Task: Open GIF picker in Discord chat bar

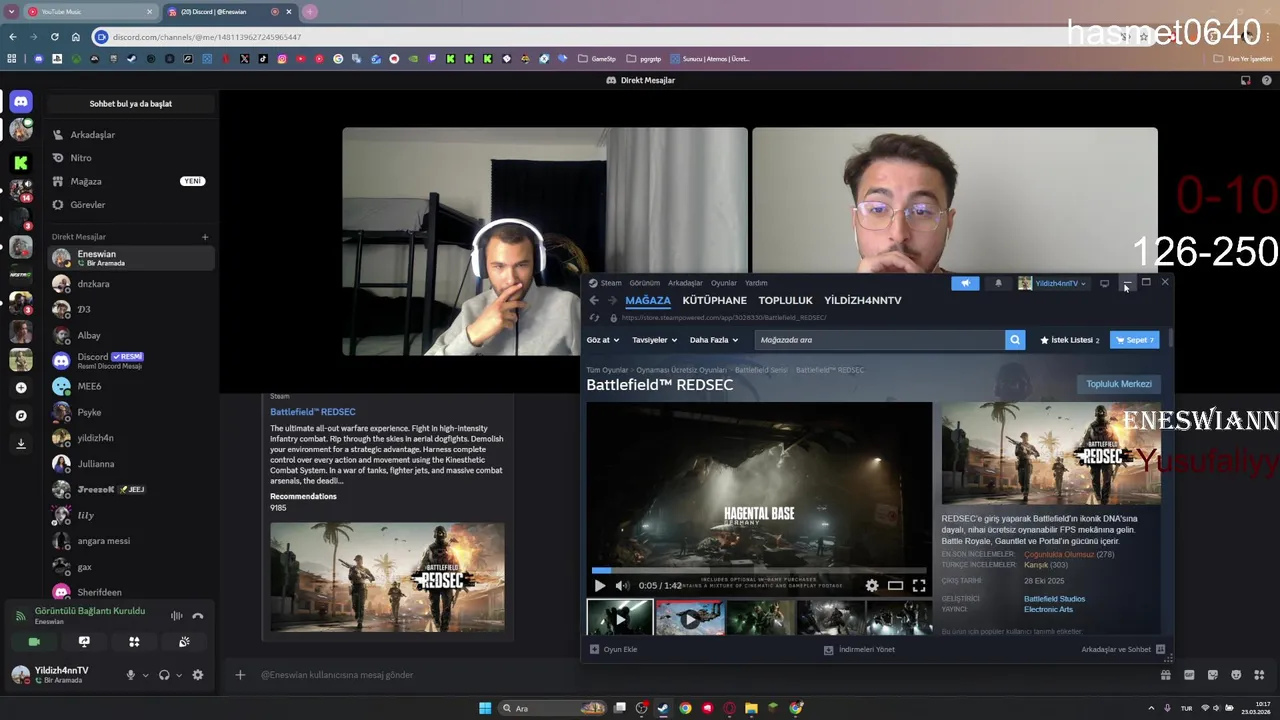Action: click(x=1189, y=675)
